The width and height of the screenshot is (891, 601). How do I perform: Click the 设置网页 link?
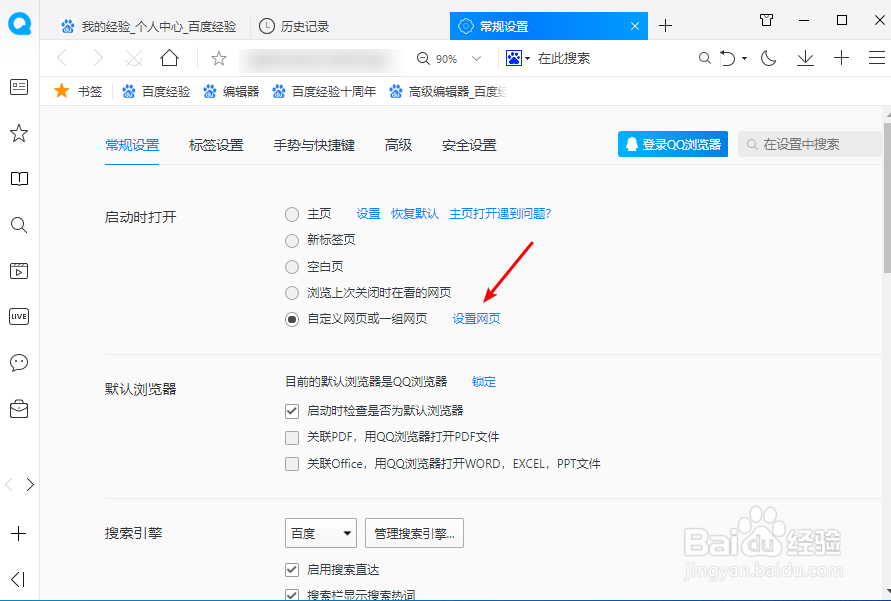click(x=476, y=318)
